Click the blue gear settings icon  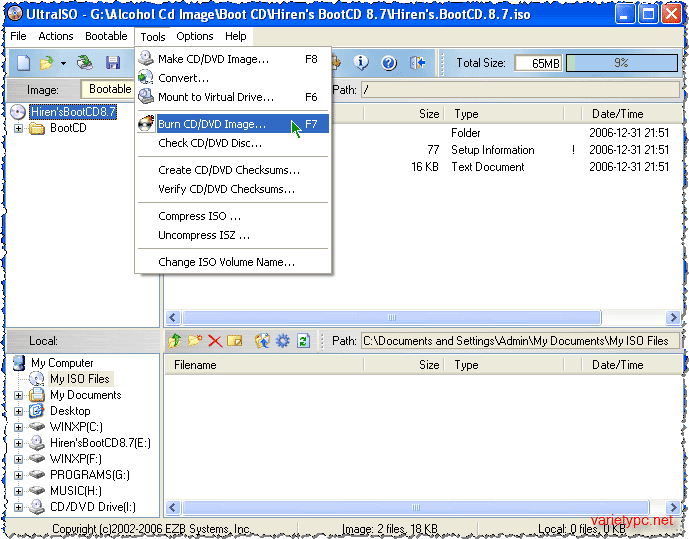click(283, 340)
